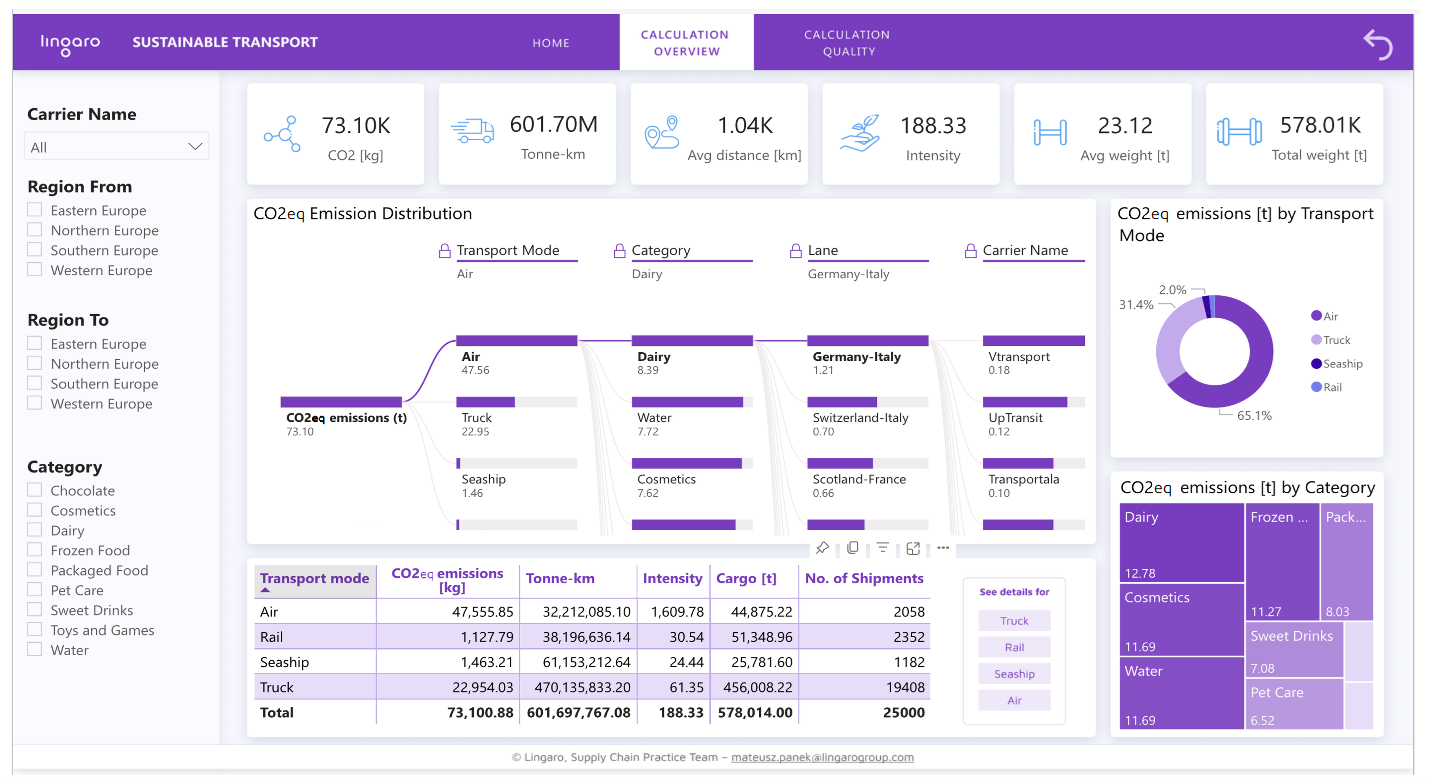
Task: Click the truck icon on Tonne-km card
Action: 472,131
